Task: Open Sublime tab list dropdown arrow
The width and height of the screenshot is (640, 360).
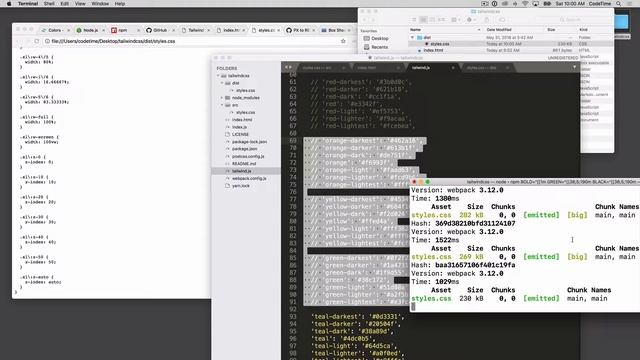Action: 575,67
